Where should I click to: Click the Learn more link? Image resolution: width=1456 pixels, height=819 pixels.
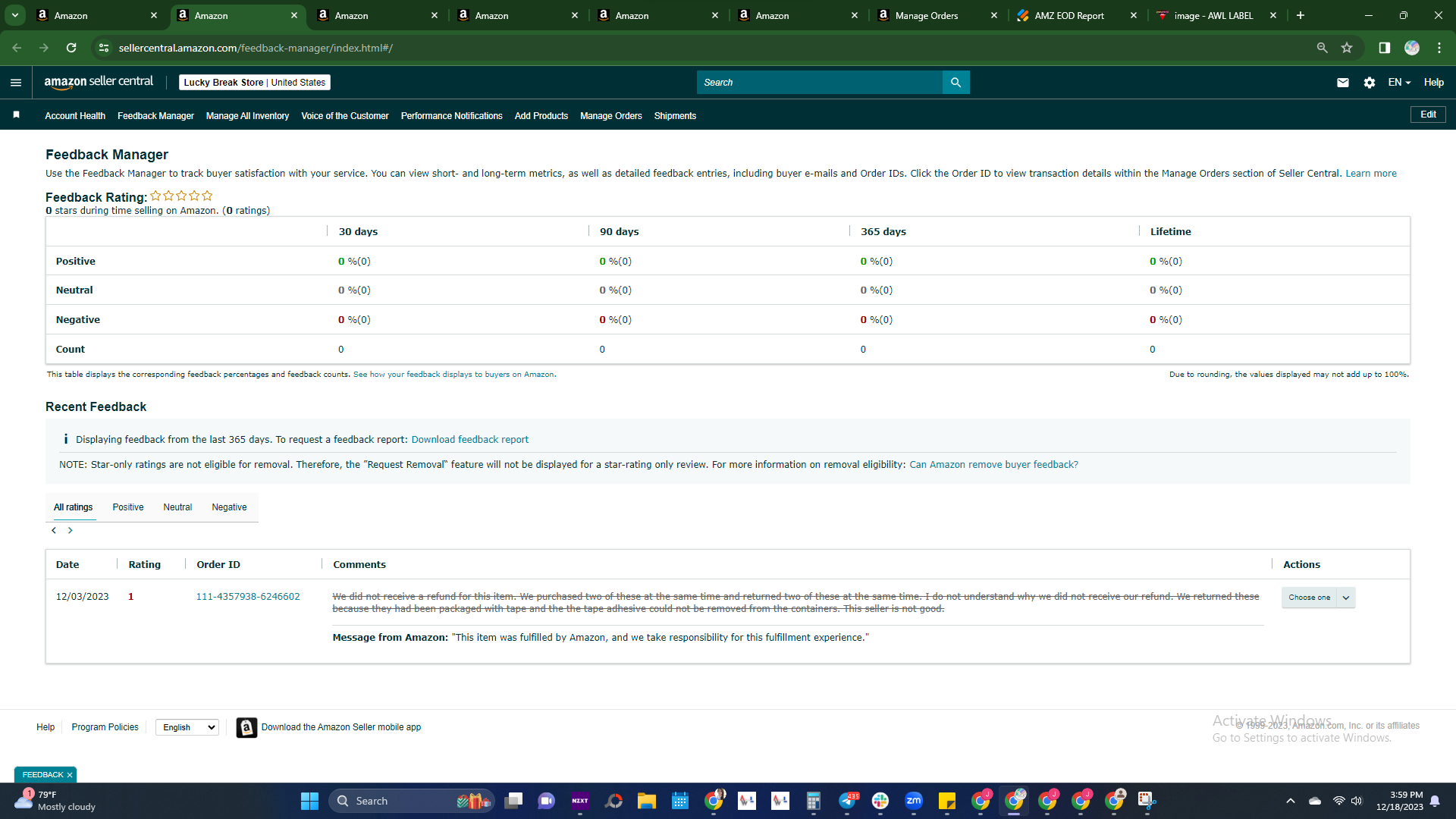coord(1371,174)
